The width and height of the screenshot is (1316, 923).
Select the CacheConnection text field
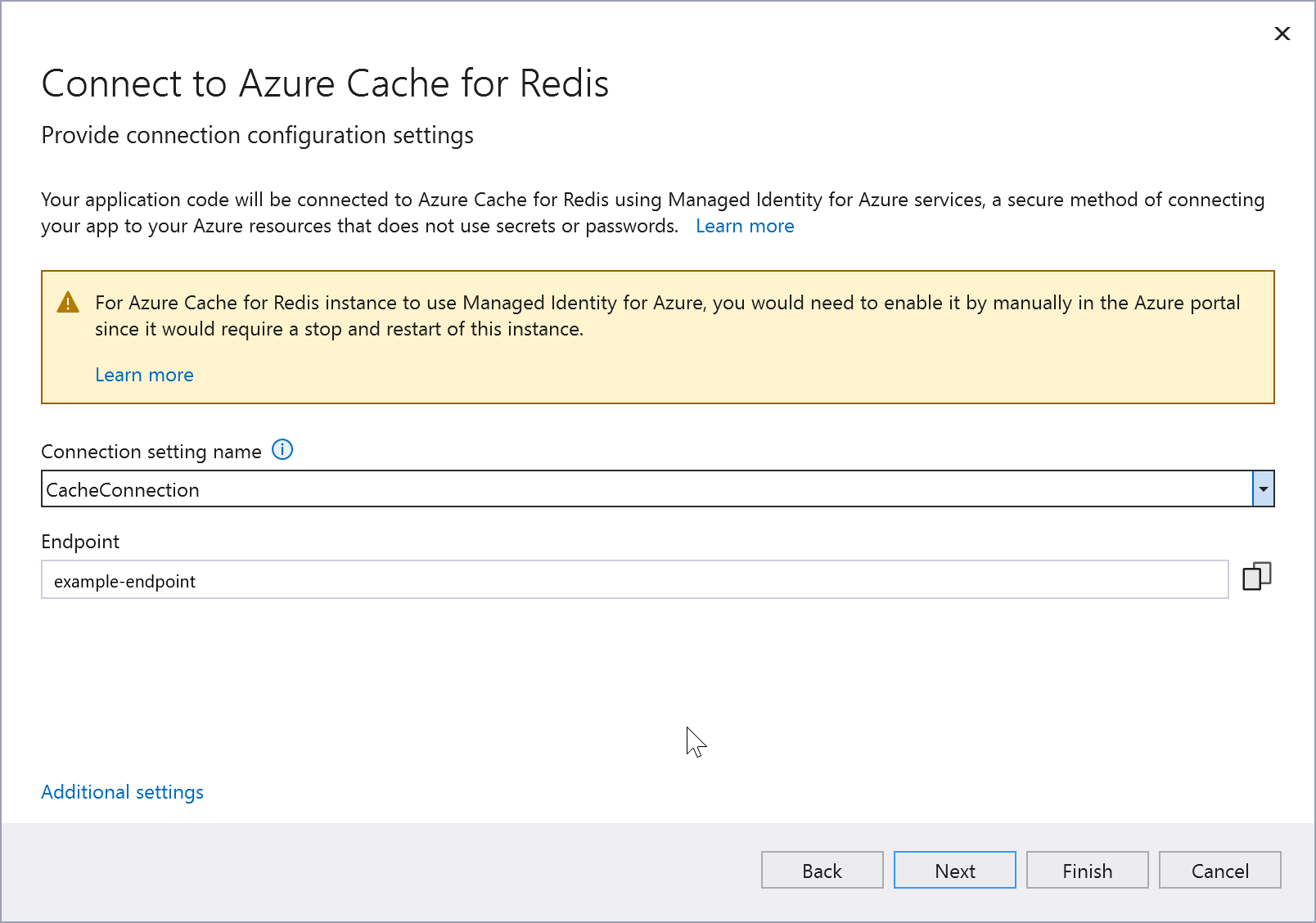[573, 489]
